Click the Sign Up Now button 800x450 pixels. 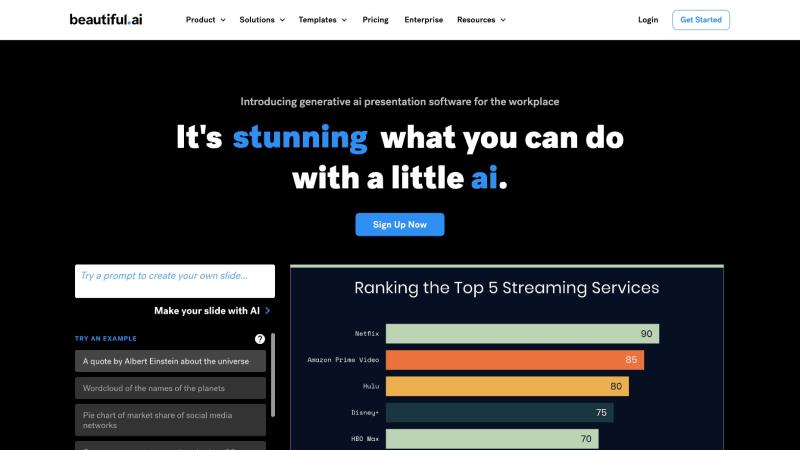[399, 224]
